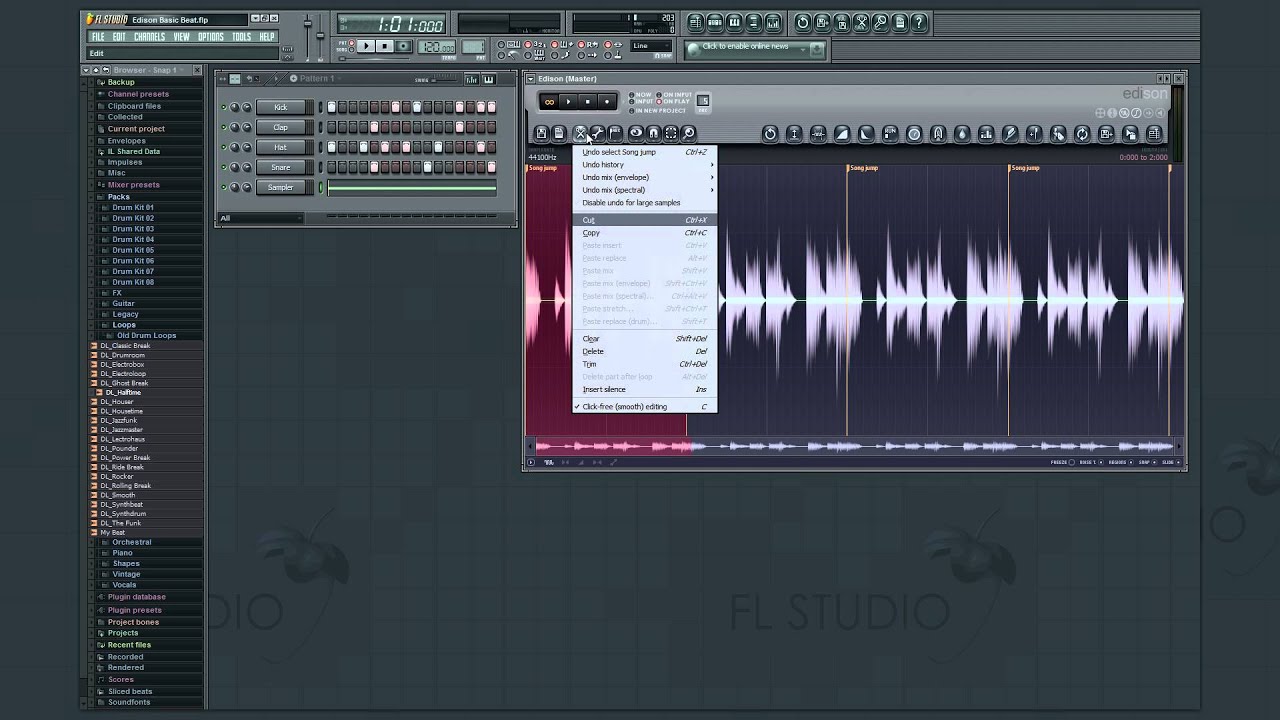Click the main transport play button
The height and width of the screenshot is (720, 1280).
[366, 46]
